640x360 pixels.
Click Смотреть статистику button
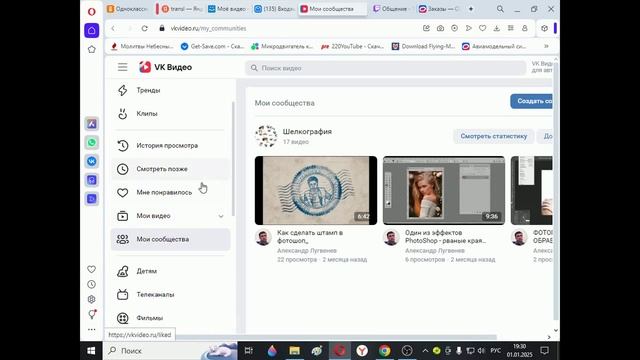pyautogui.click(x=493, y=136)
